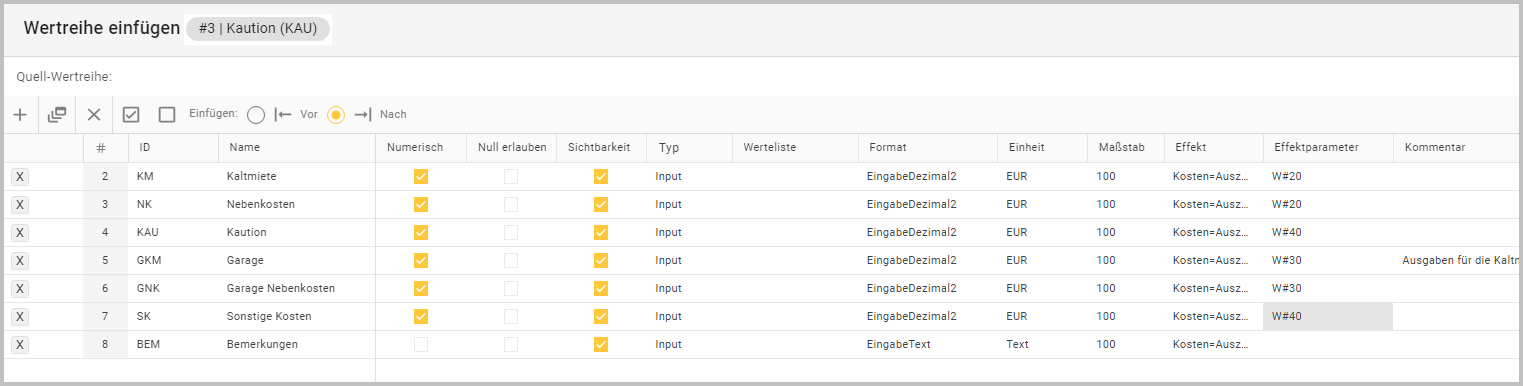
Task: Click the #3 | Kaution (KAU) chip
Action: click(x=258, y=29)
